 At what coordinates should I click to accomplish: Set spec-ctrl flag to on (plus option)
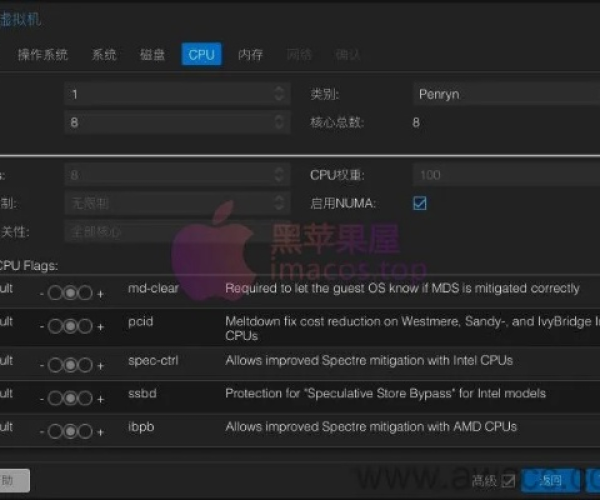tap(85, 365)
